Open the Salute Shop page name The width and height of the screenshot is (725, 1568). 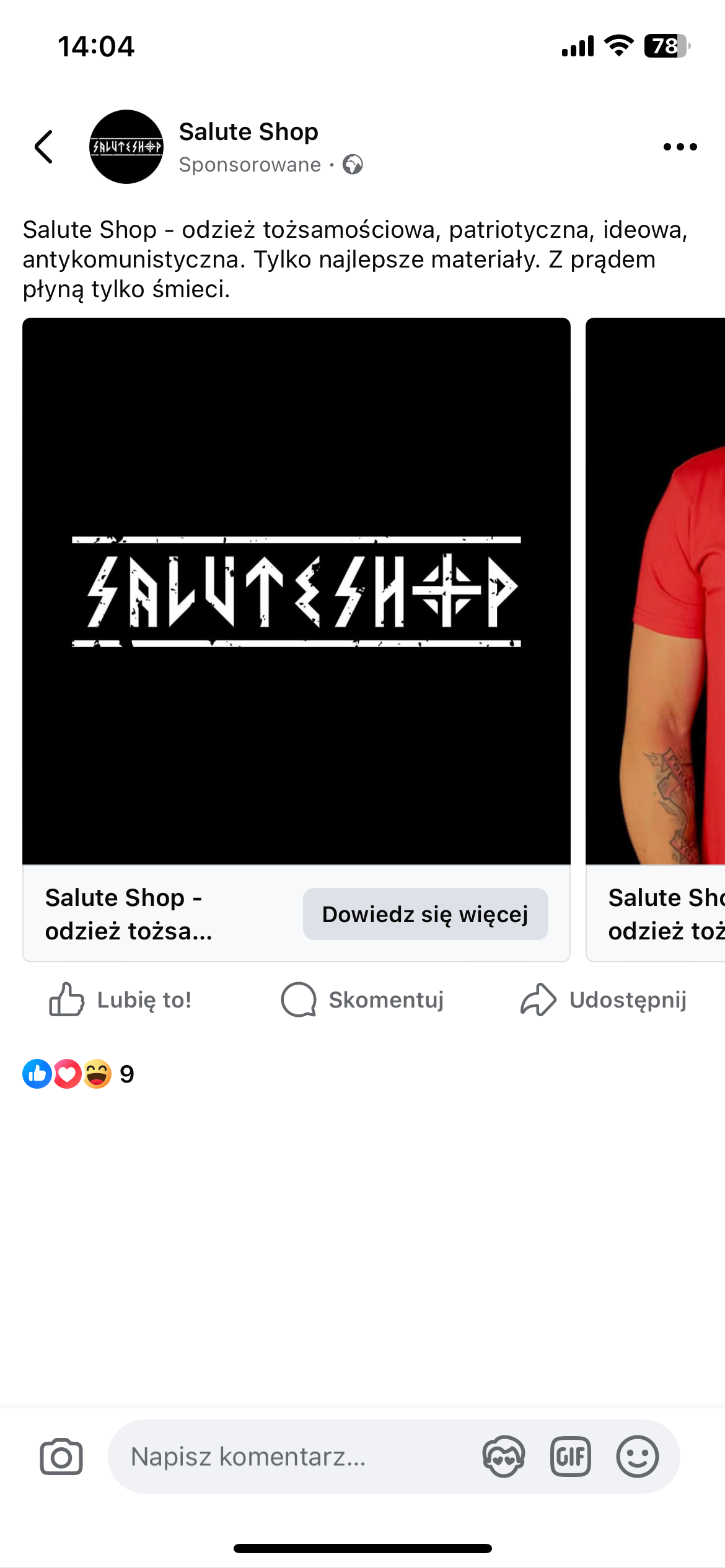pos(248,132)
